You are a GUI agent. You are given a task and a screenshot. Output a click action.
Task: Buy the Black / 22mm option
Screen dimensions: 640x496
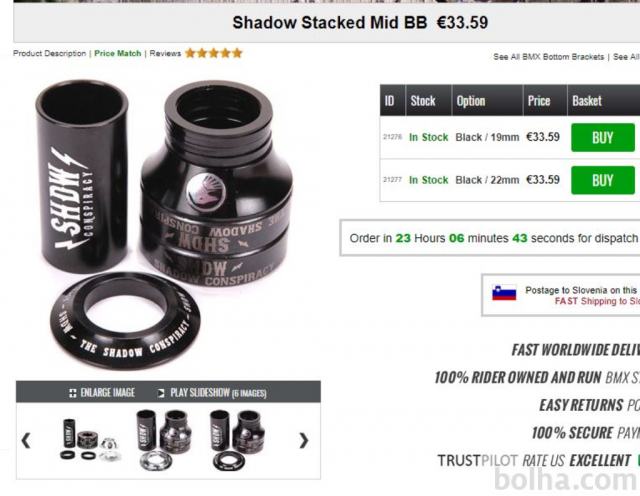(x=603, y=180)
